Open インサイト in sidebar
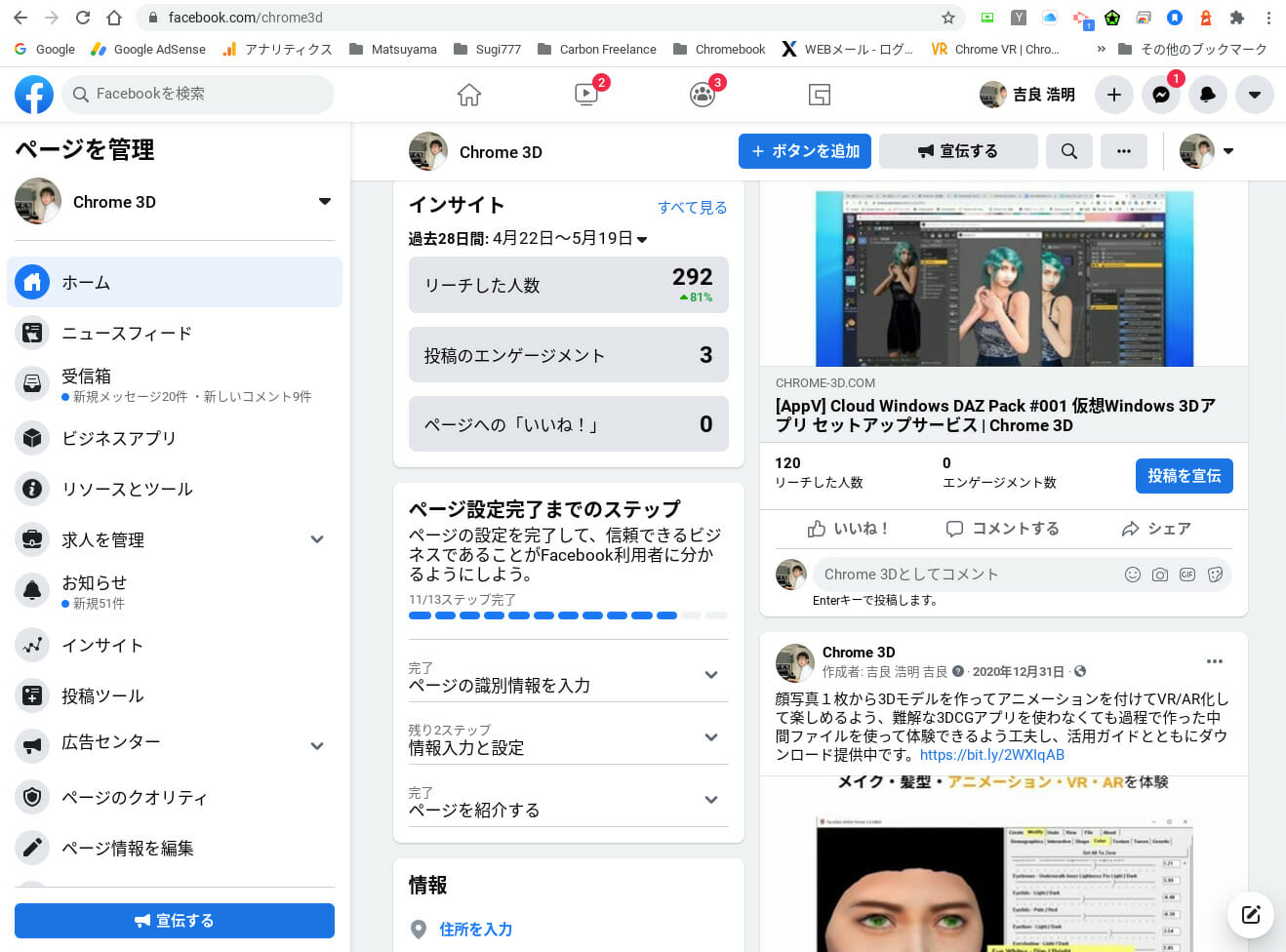Screen dimensions: 1286x952 coord(175,645)
